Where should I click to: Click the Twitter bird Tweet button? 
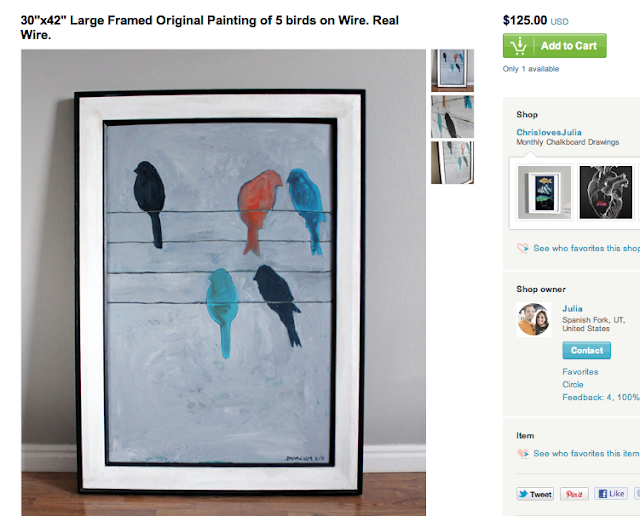click(x=535, y=494)
